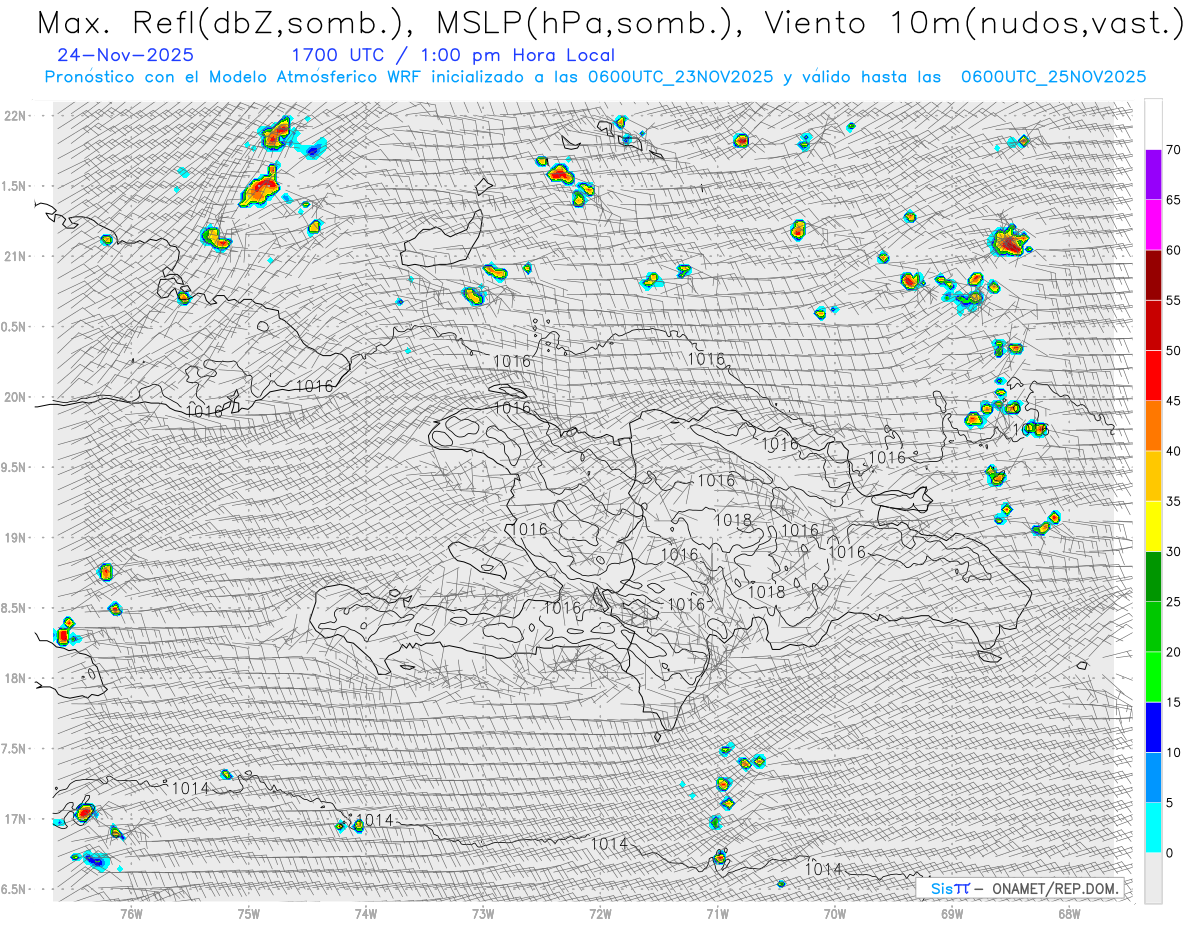Click the color bar value "35"
The height and width of the screenshot is (927, 1200).
pos(1173,501)
